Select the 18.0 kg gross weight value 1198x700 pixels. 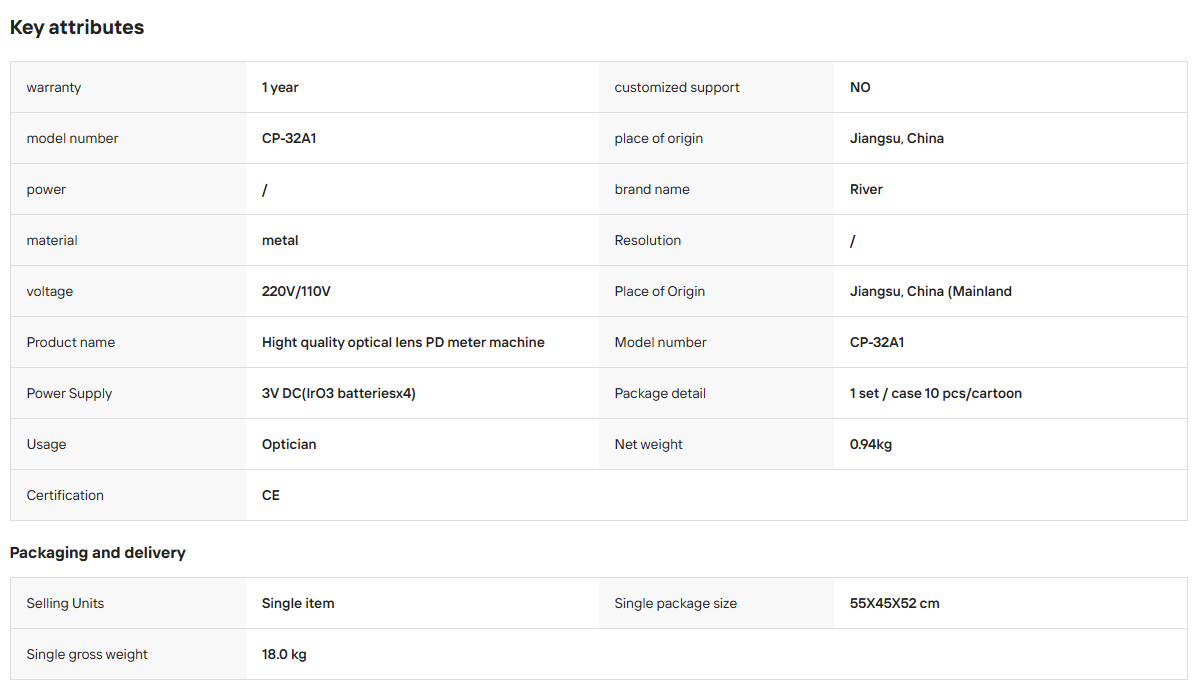pyautogui.click(x=283, y=654)
